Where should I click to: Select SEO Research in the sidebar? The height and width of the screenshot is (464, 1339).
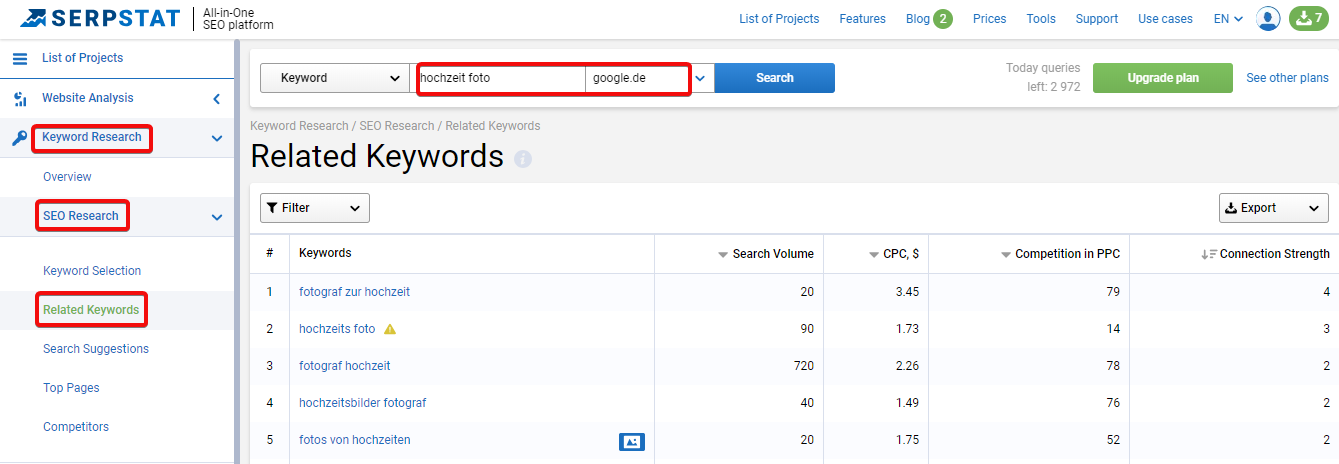click(x=80, y=216)
